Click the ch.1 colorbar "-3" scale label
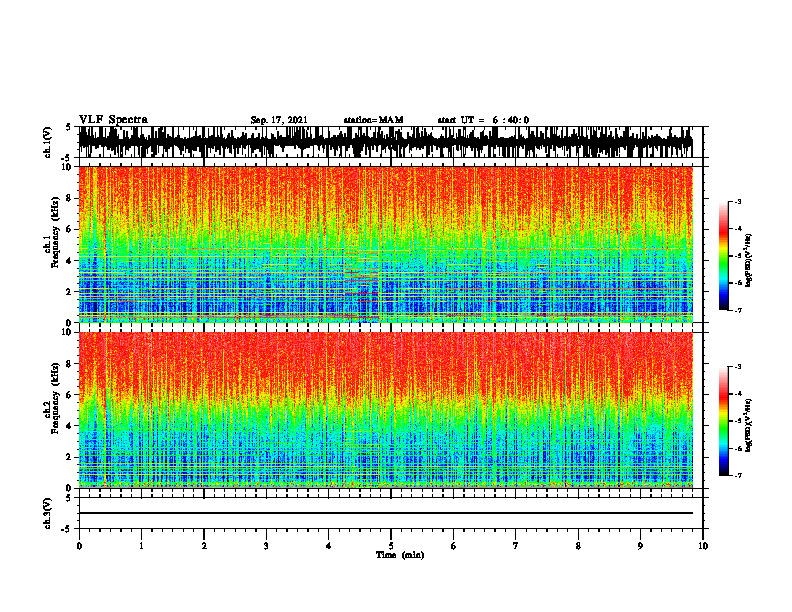This screenshot has height=612, width=792. (x=737, y=201)
